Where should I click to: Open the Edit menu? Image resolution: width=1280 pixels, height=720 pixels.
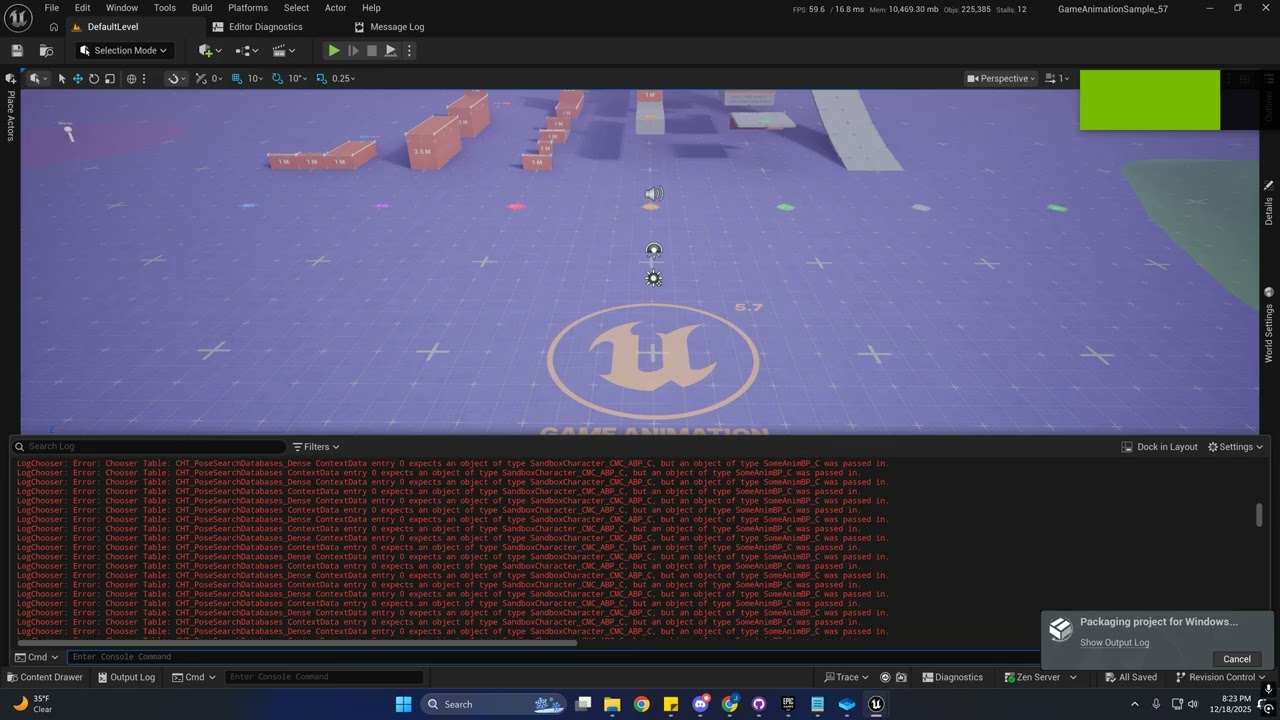(82, 8)
